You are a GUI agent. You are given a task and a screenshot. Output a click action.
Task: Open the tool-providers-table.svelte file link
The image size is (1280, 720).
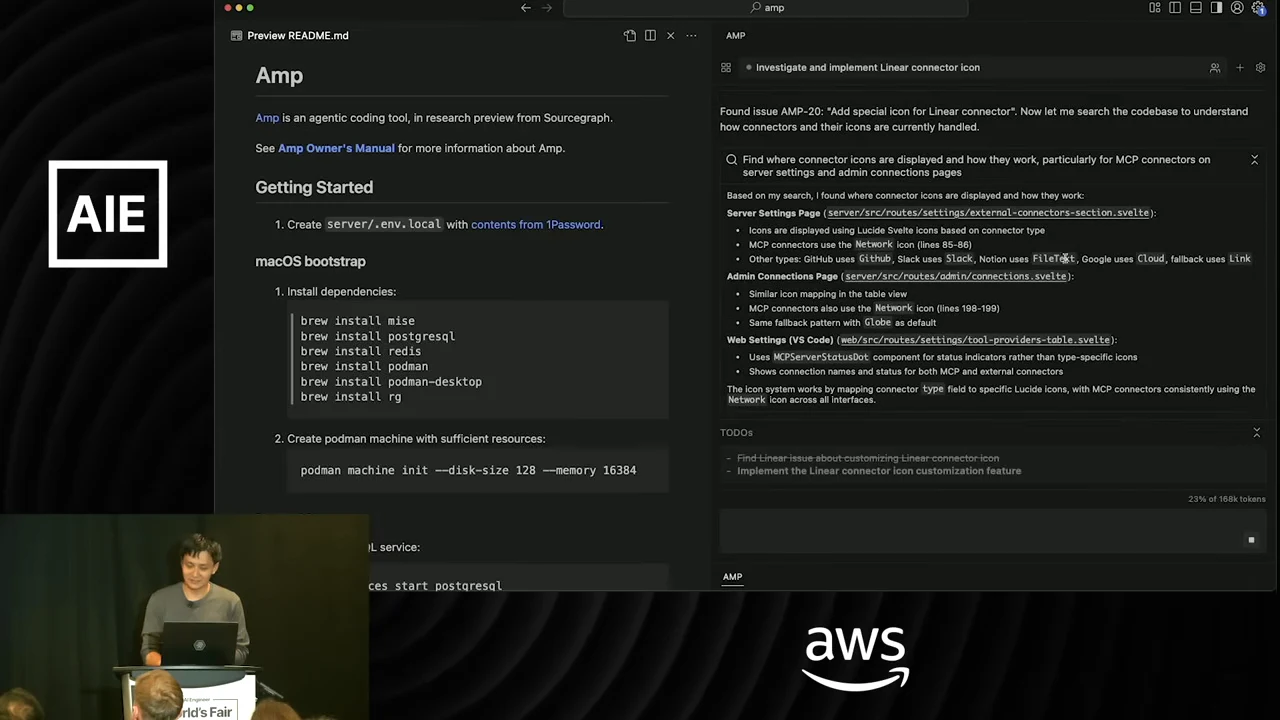[x=975, y=340]
